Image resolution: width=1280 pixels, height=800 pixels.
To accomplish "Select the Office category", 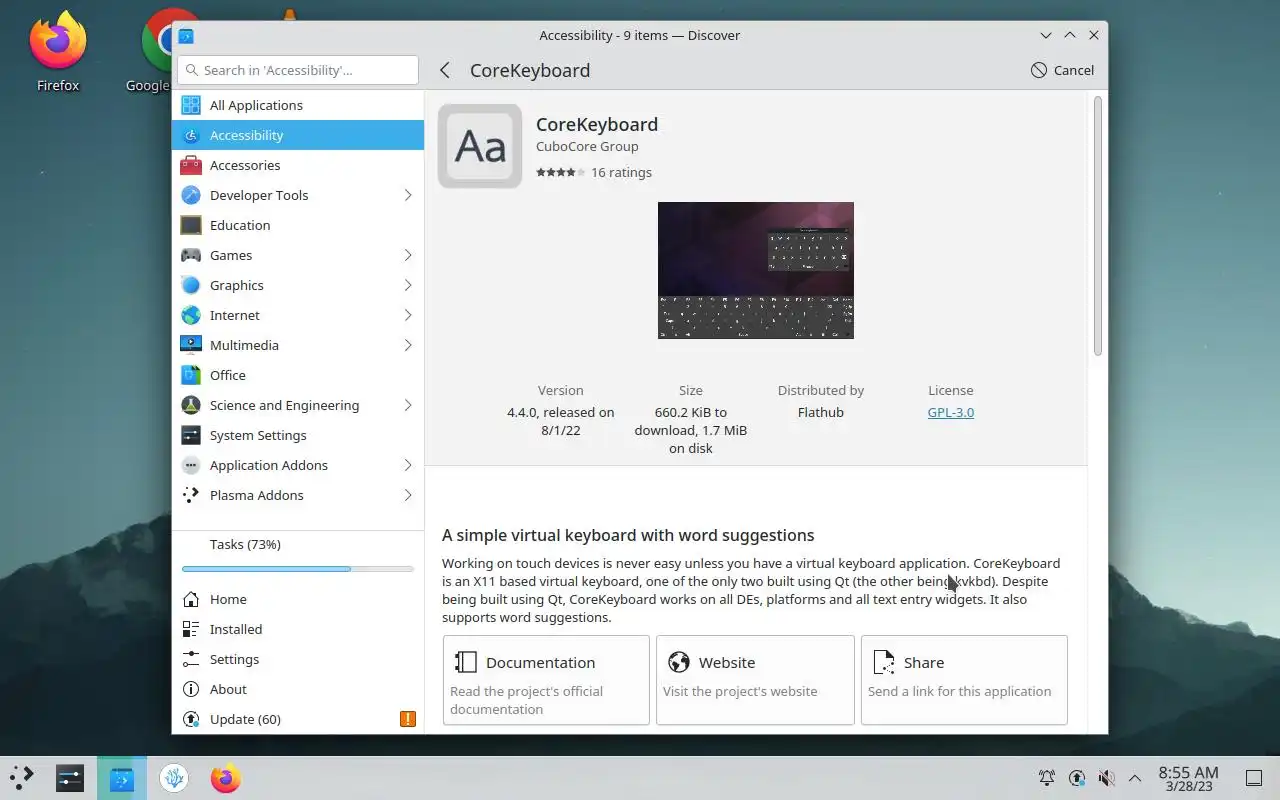I will click(x=298, y=375).
